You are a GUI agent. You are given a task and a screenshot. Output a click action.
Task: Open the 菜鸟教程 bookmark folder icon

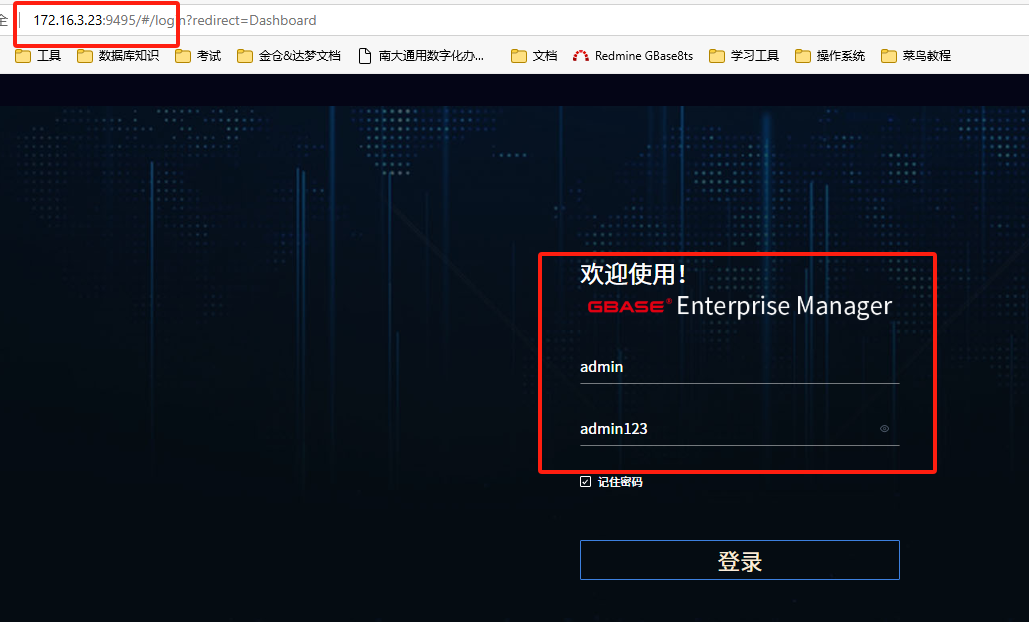click(x=889, y=56)
